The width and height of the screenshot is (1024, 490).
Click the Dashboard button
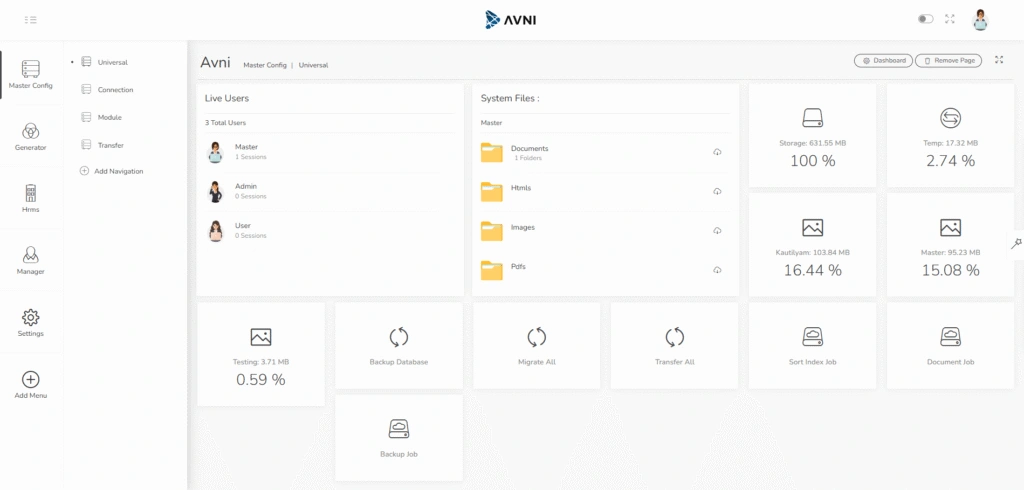(883, 61)
